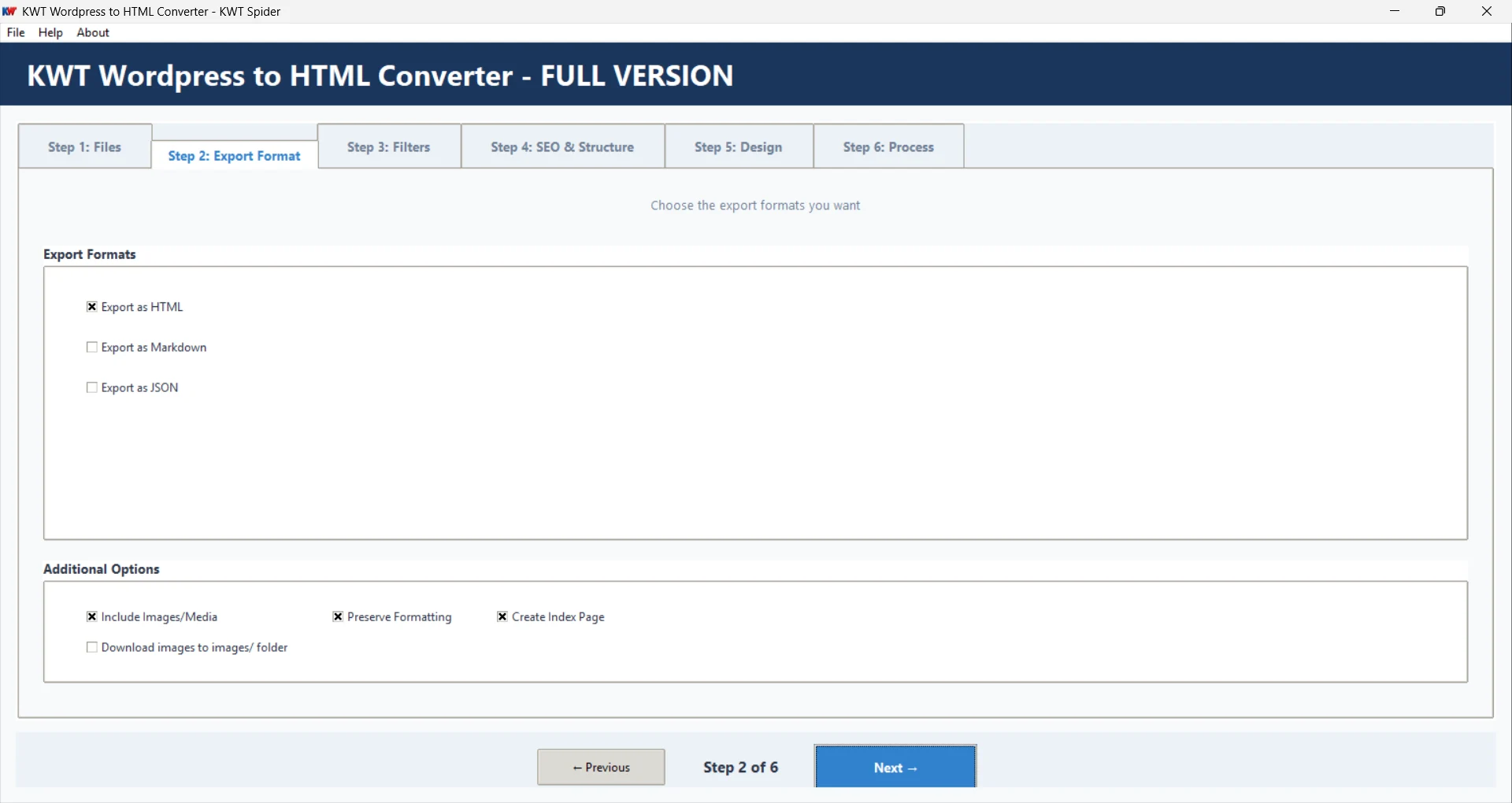The image size is (1512, 803).
Task: Open the Help menu
Action: click(x=50, y=32)
